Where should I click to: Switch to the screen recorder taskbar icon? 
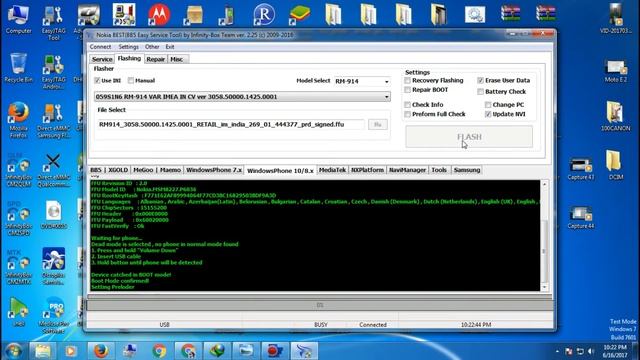[x=275, y=351]
